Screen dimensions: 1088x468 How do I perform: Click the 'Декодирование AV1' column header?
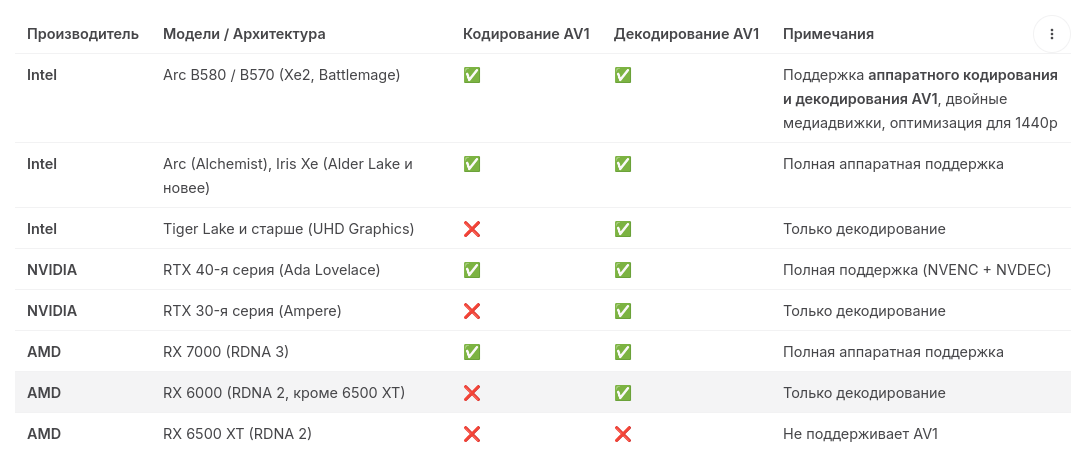tap(686, 34)
